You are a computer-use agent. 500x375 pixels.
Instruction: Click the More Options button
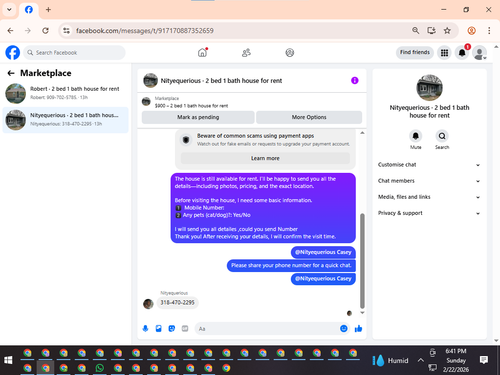(x=309, y=117)
